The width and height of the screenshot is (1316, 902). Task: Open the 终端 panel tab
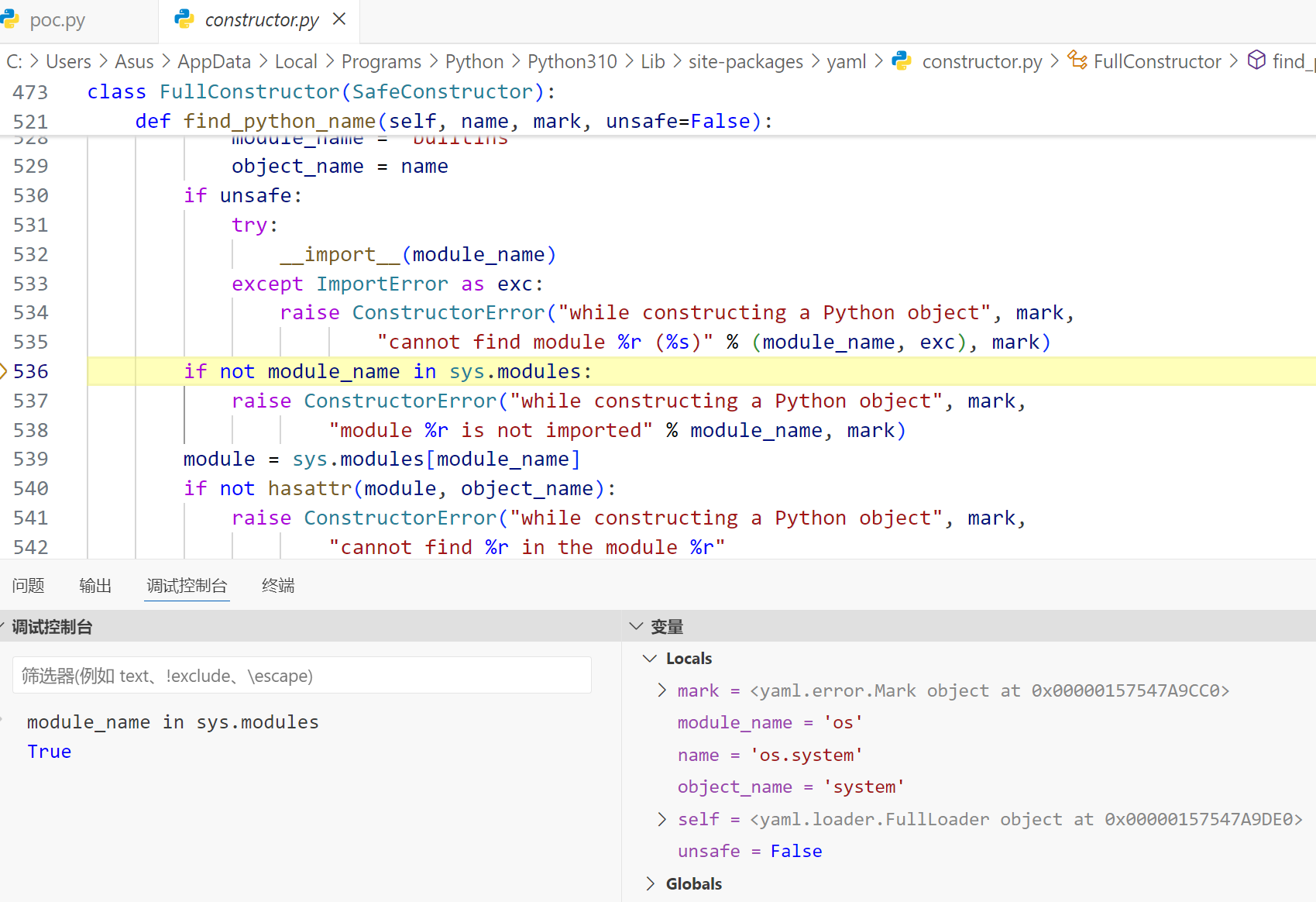[278, 586]
